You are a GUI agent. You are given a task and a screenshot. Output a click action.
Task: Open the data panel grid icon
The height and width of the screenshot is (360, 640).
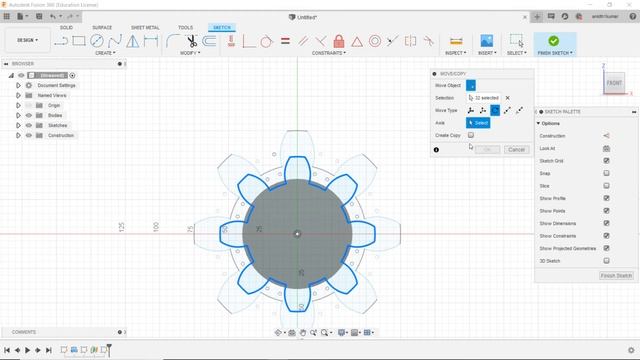[7, 16]
